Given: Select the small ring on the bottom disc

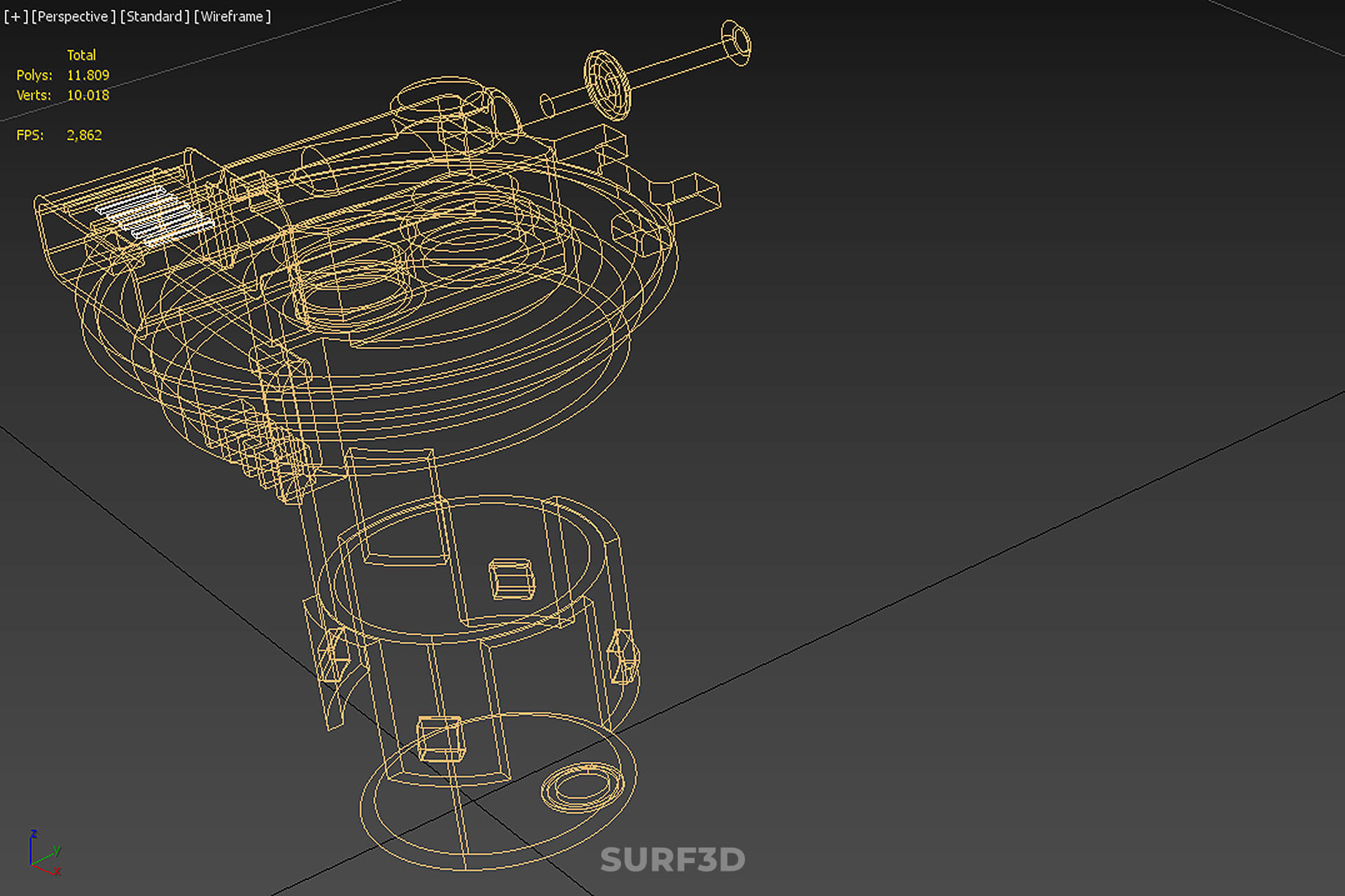Looking at the screenshot, I should 583,787.
